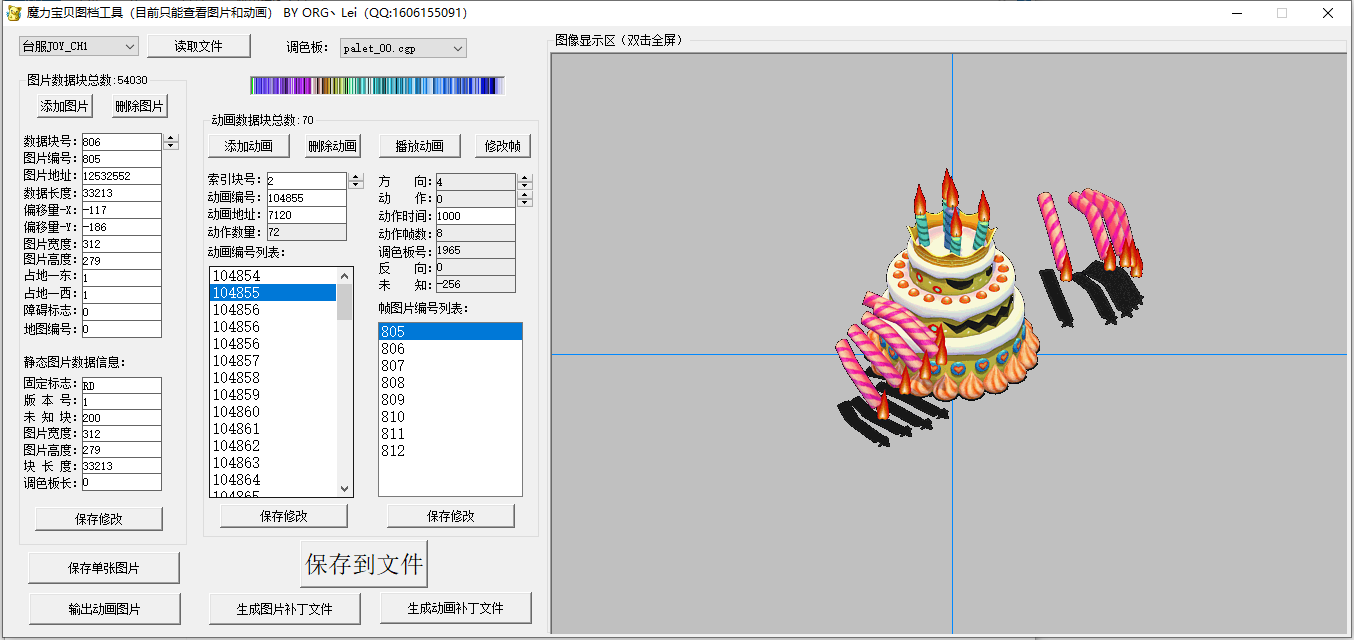
Task: Select animation 104855 in the list
Action: [x=273, y=293]
